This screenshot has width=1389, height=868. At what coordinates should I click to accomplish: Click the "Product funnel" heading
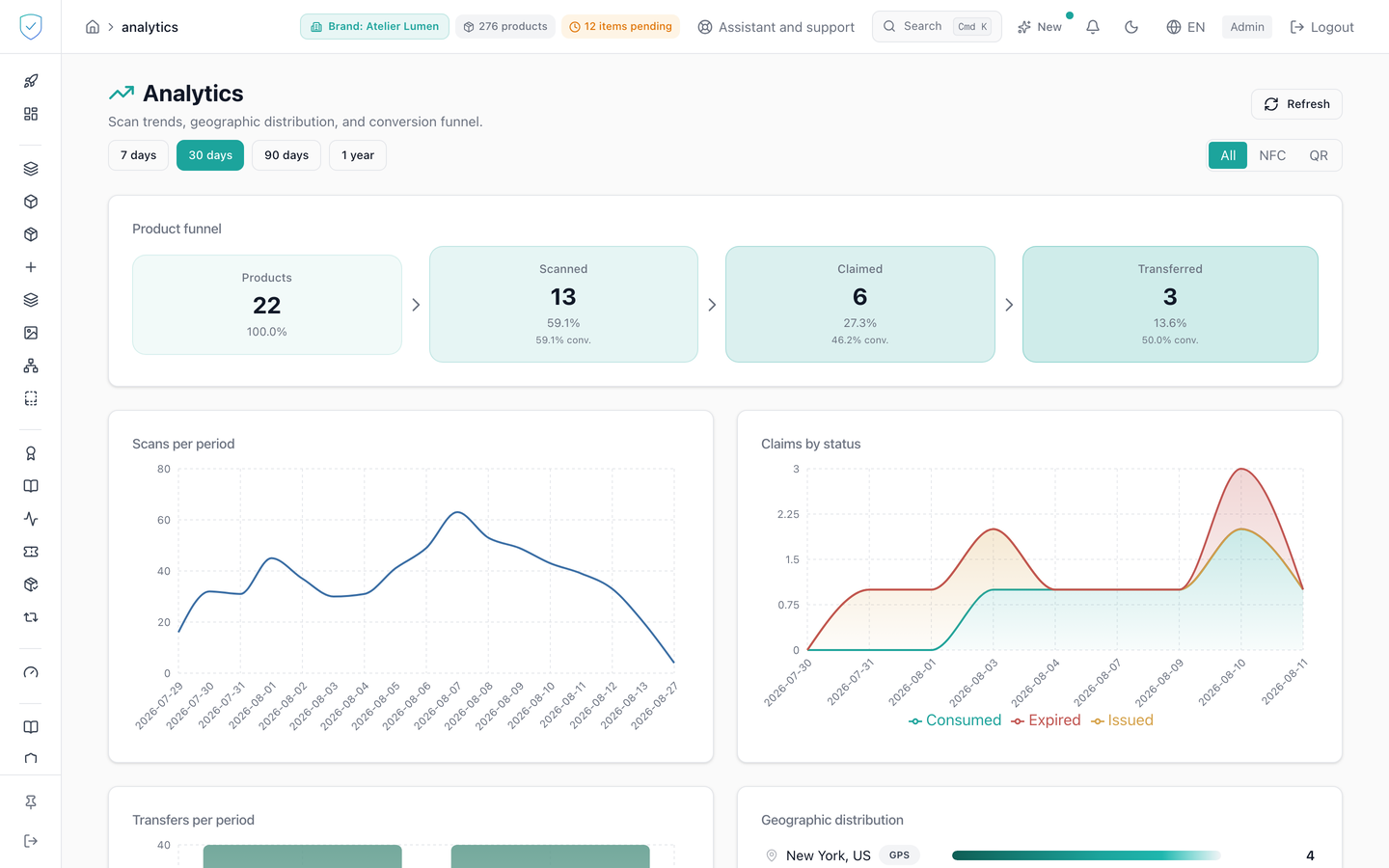point(177,229)
